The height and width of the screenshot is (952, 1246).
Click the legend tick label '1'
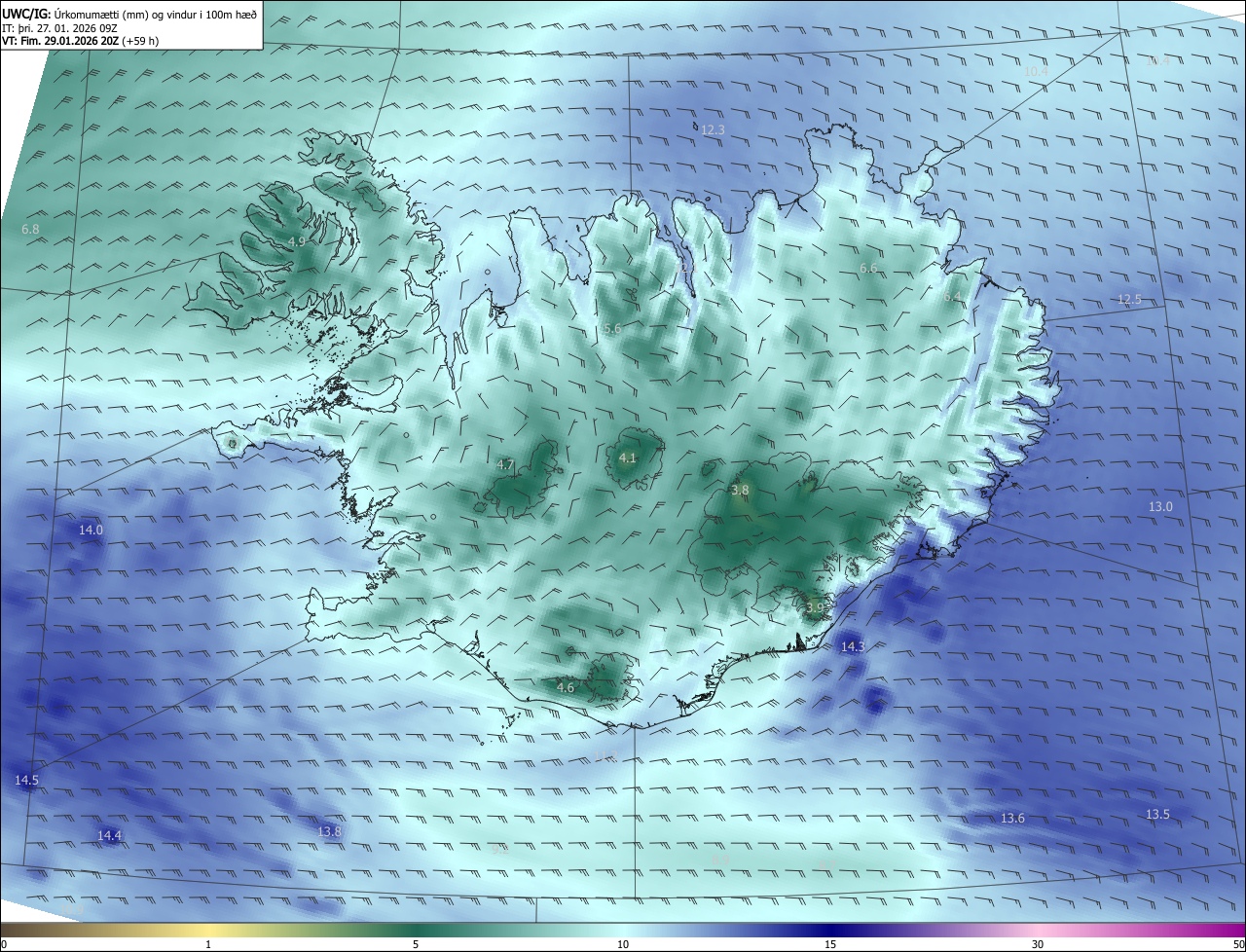point(208,944)
